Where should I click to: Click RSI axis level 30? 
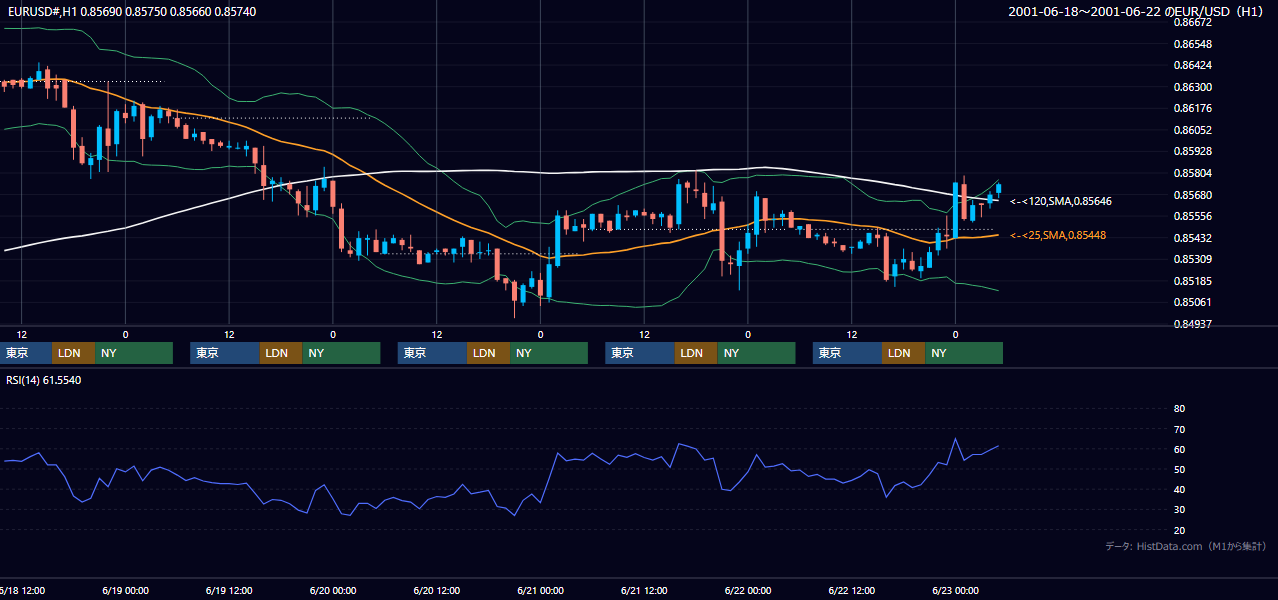pyautogui.click(x=1179, y=510)
